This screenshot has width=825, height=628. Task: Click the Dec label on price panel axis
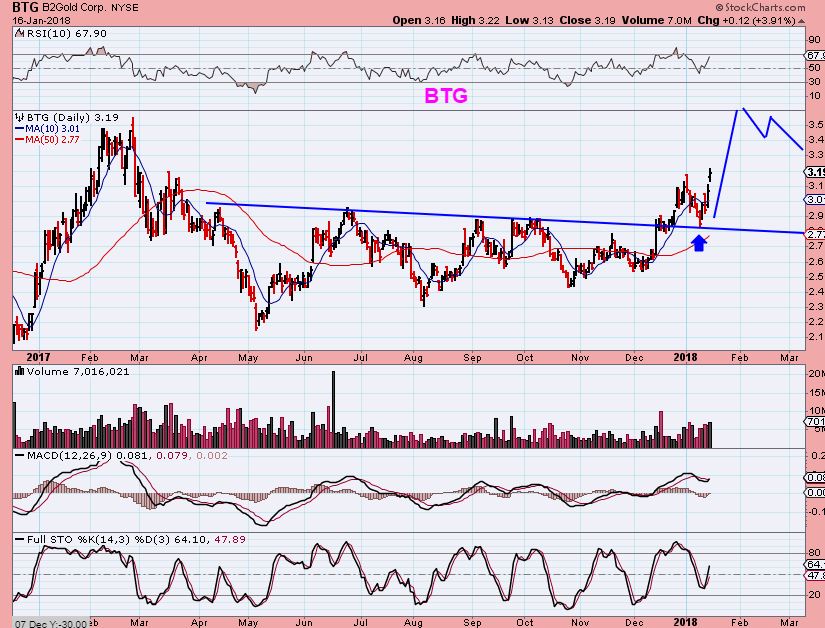click(635, 358)
